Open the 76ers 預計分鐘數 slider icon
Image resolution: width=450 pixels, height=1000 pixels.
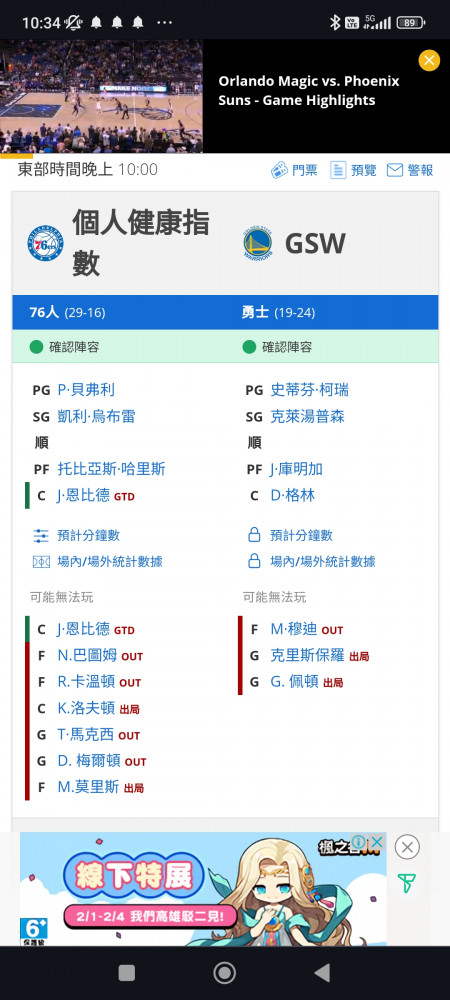(x=41, y=535)
